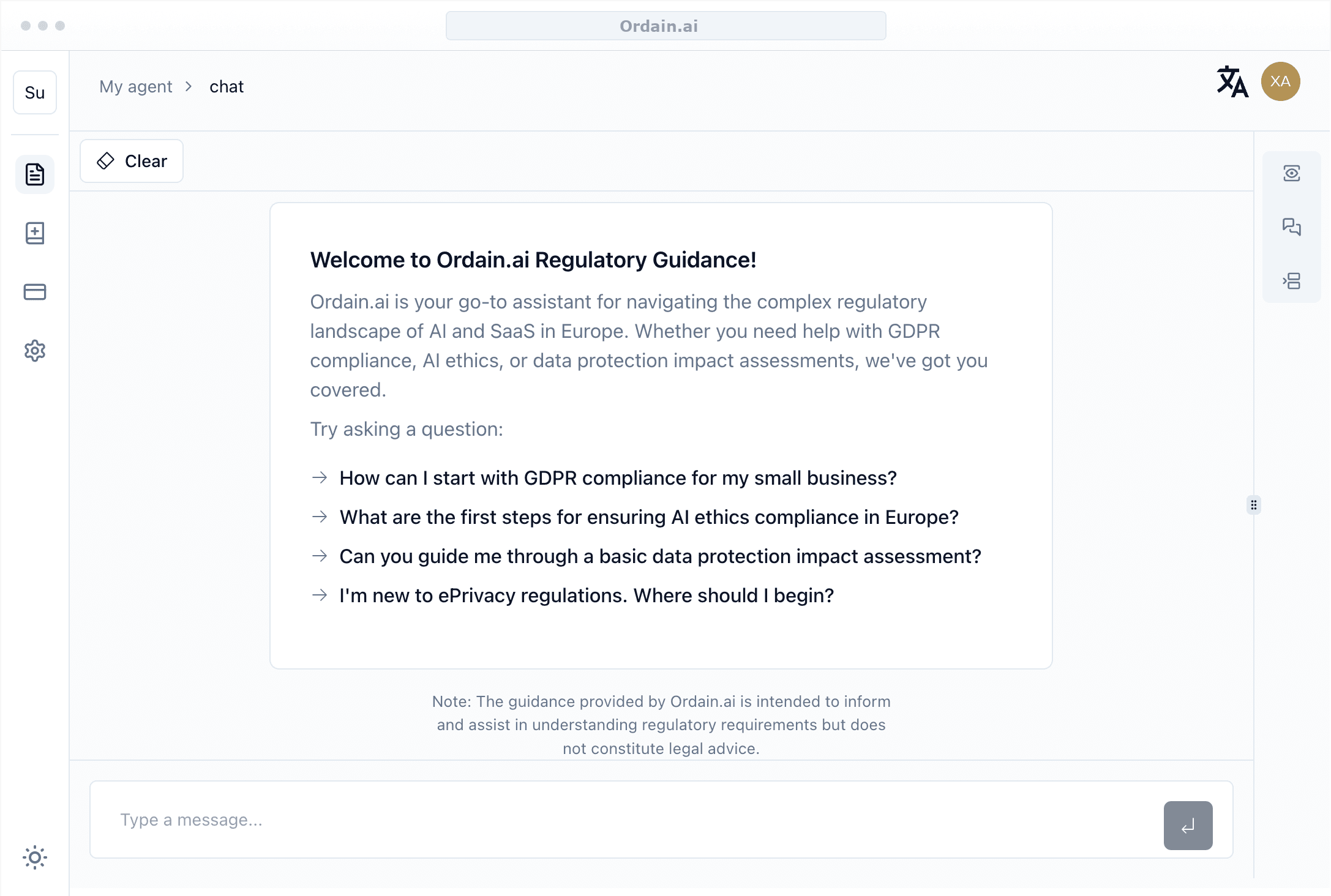Image resolution: width=1331 pixels, height=896 pixels.
Task: Send the message with enter button
Action: (x=1188, y=826)
